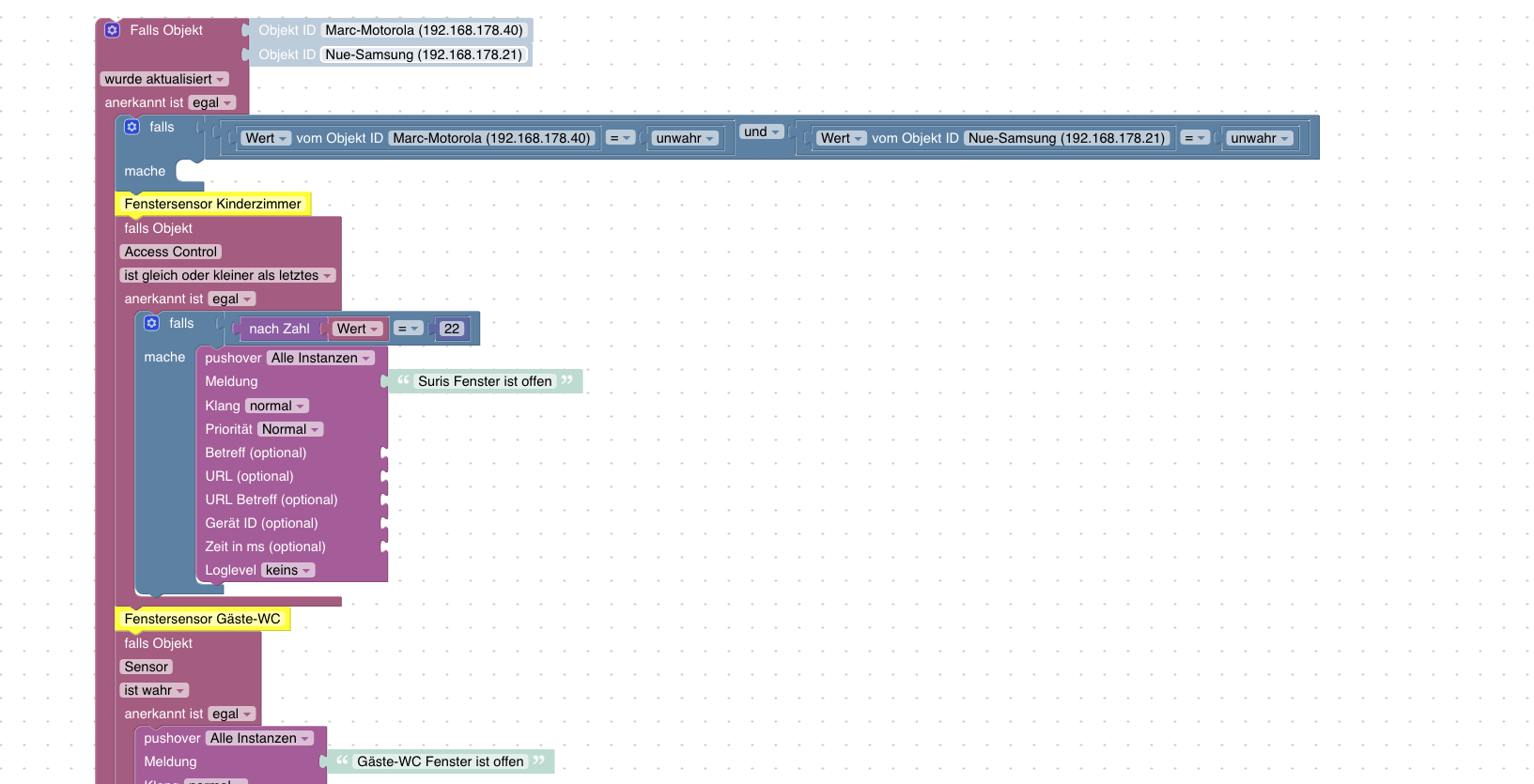Open the "ist gleich oder kleiner als letztes" dropdown

(228, 275)
